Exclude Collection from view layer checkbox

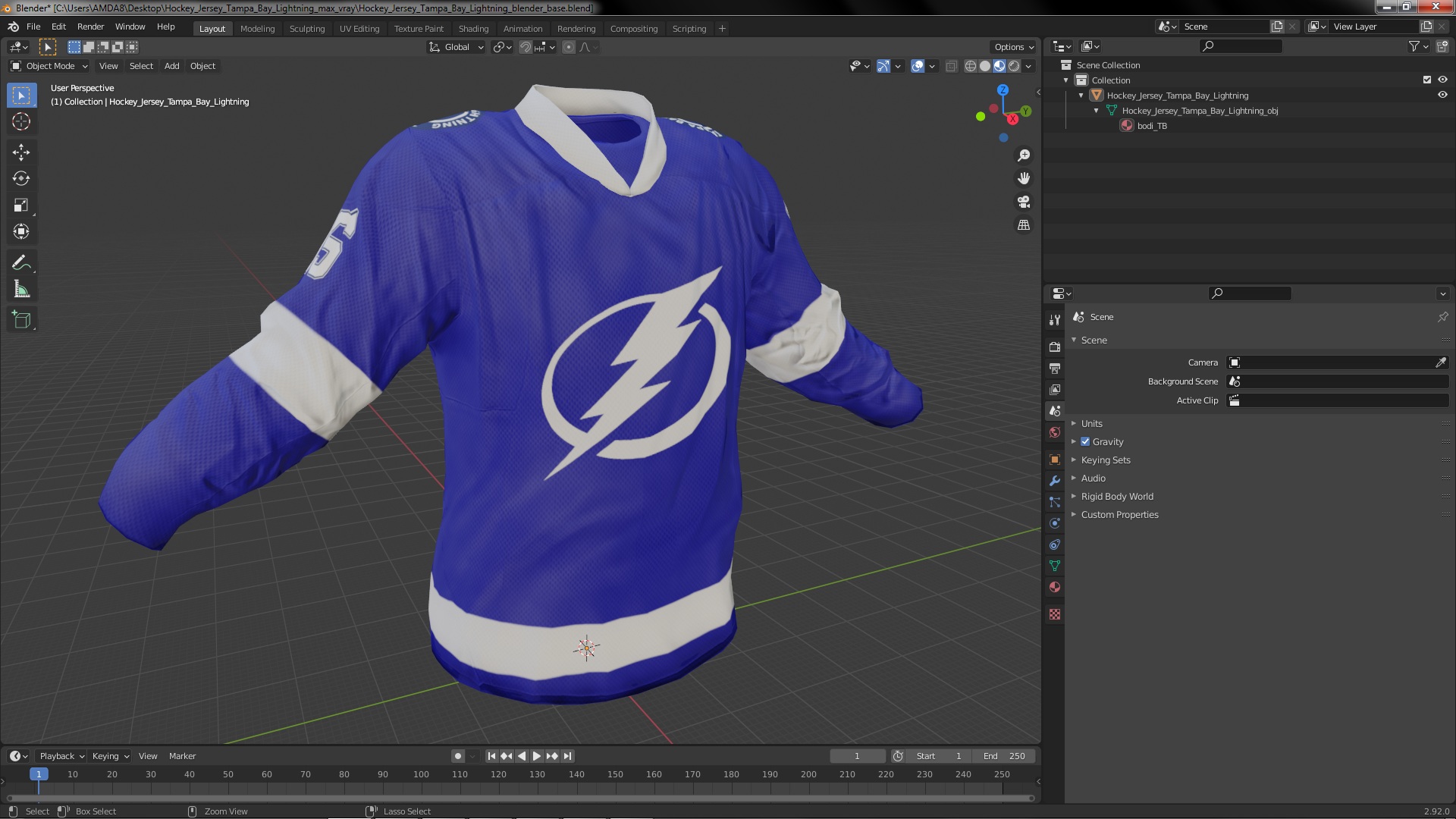pyautogui.click(x=1427, y=80)
